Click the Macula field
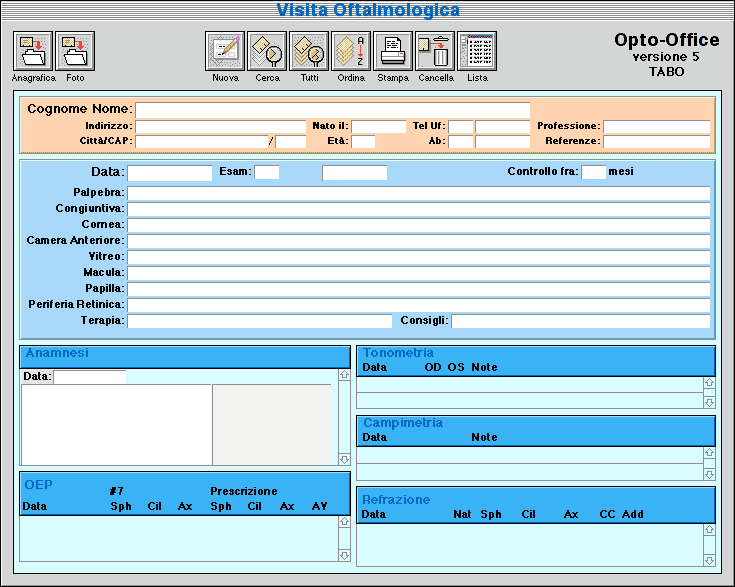The height and width of the screenshot is (587, 735). [419, 273]
